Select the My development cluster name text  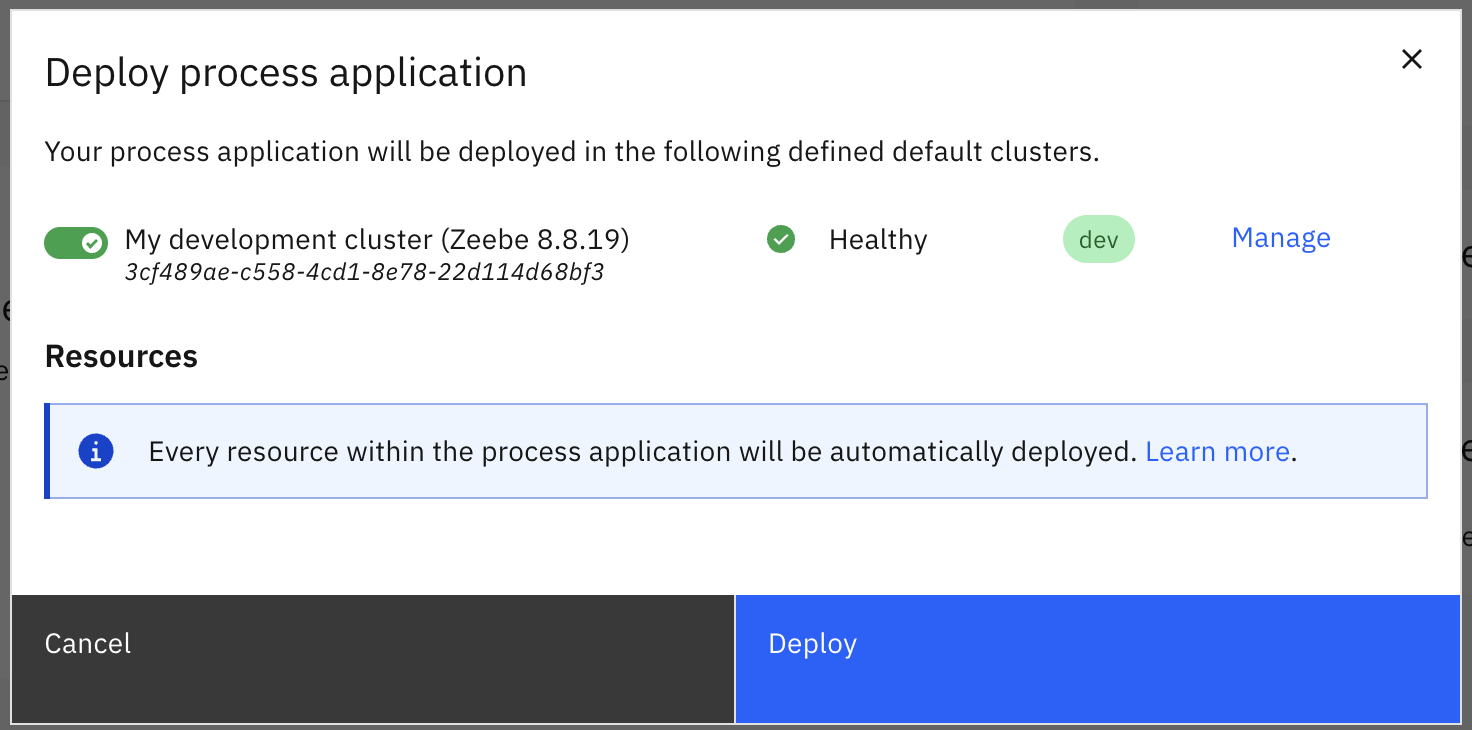278,240
